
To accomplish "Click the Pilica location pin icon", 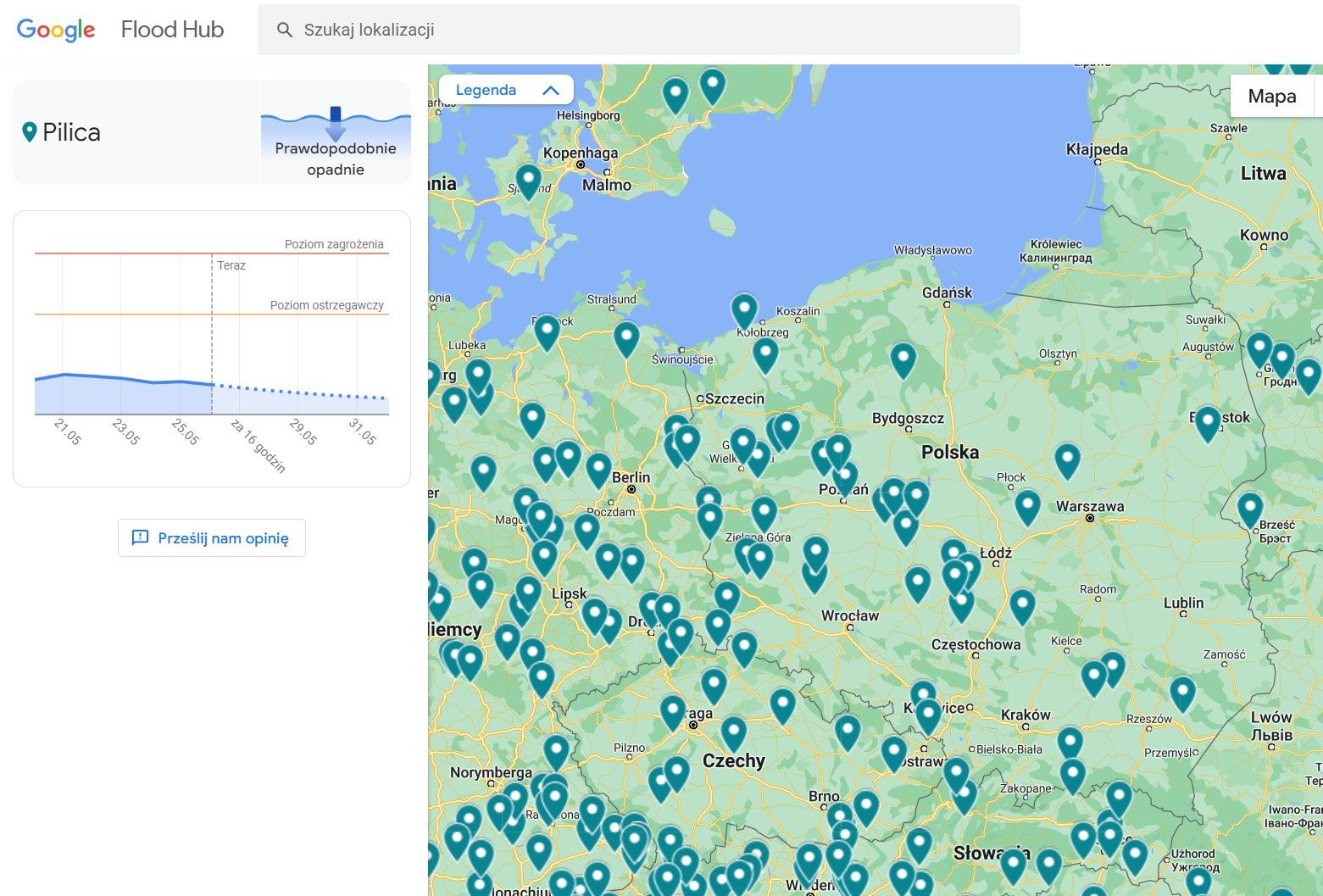I will pos(30,132).
